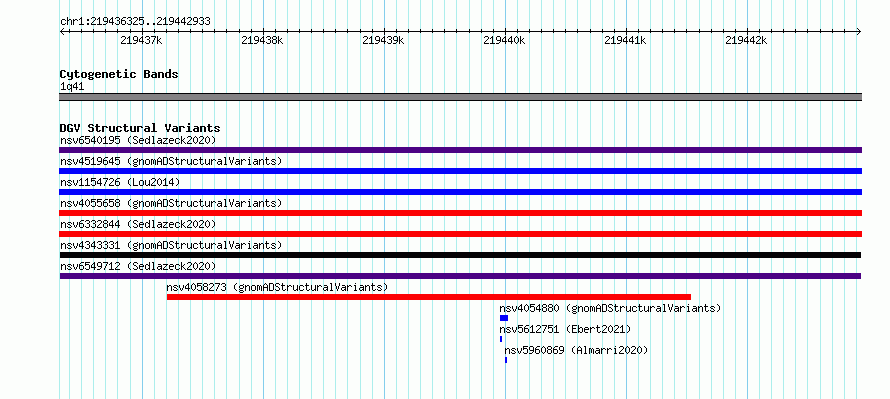
Task: Select the nsv4055658 red variant bar
Action: coord(460,213)
